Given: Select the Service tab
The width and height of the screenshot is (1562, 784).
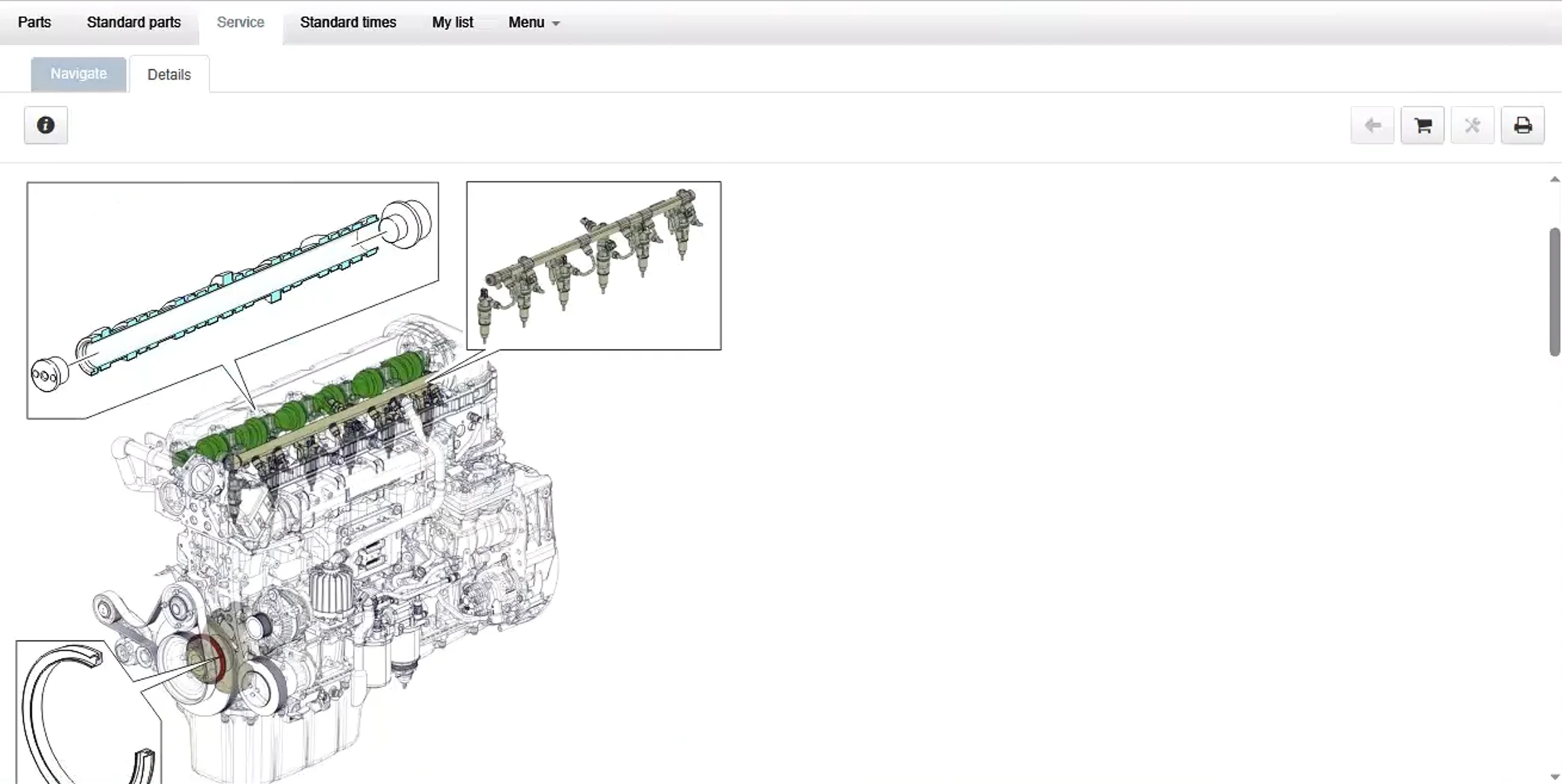Looking at the screenshot, I should (x=240, y=22).
